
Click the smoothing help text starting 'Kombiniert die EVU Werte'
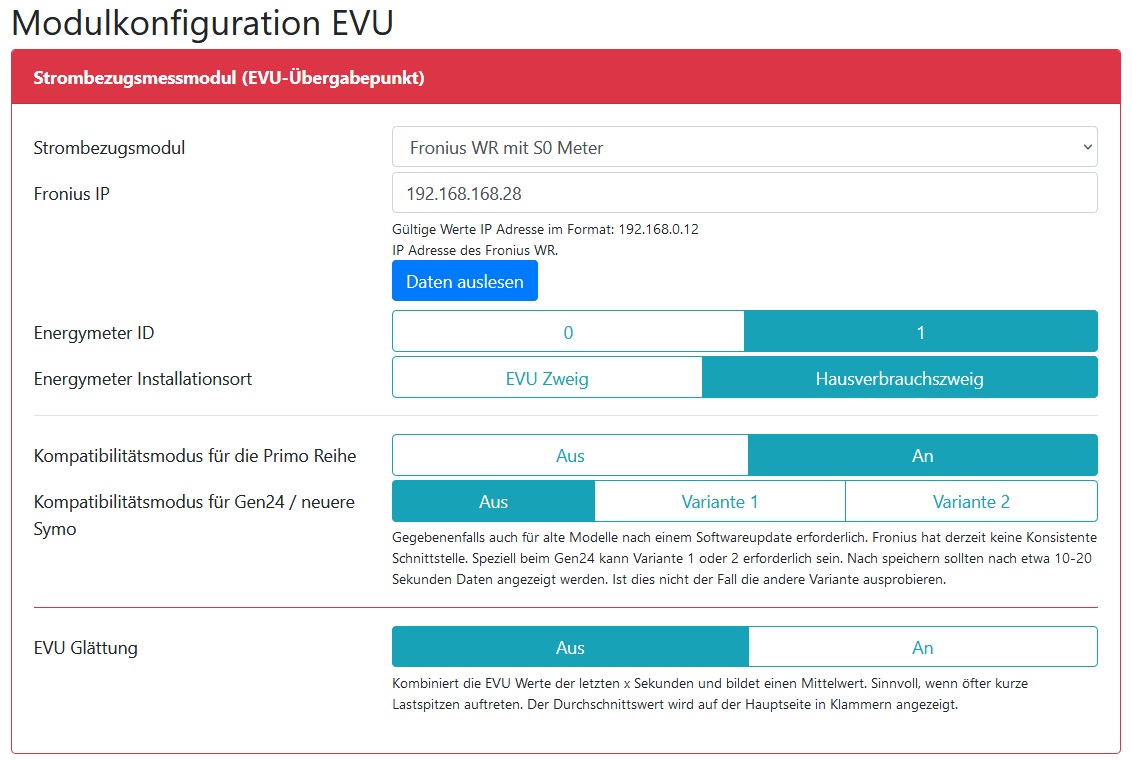(x=710, y=694)
